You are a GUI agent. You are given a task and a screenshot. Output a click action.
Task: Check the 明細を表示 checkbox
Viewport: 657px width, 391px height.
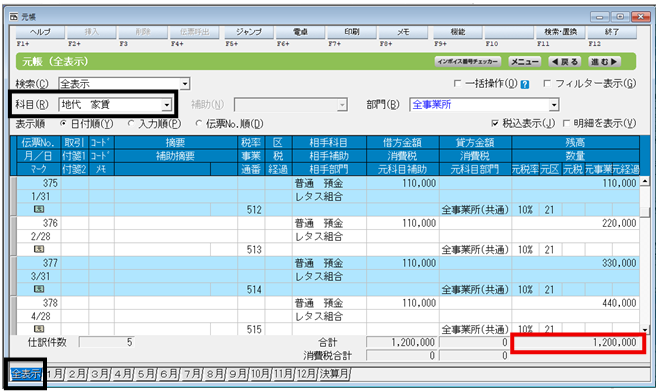coord(566,123)
